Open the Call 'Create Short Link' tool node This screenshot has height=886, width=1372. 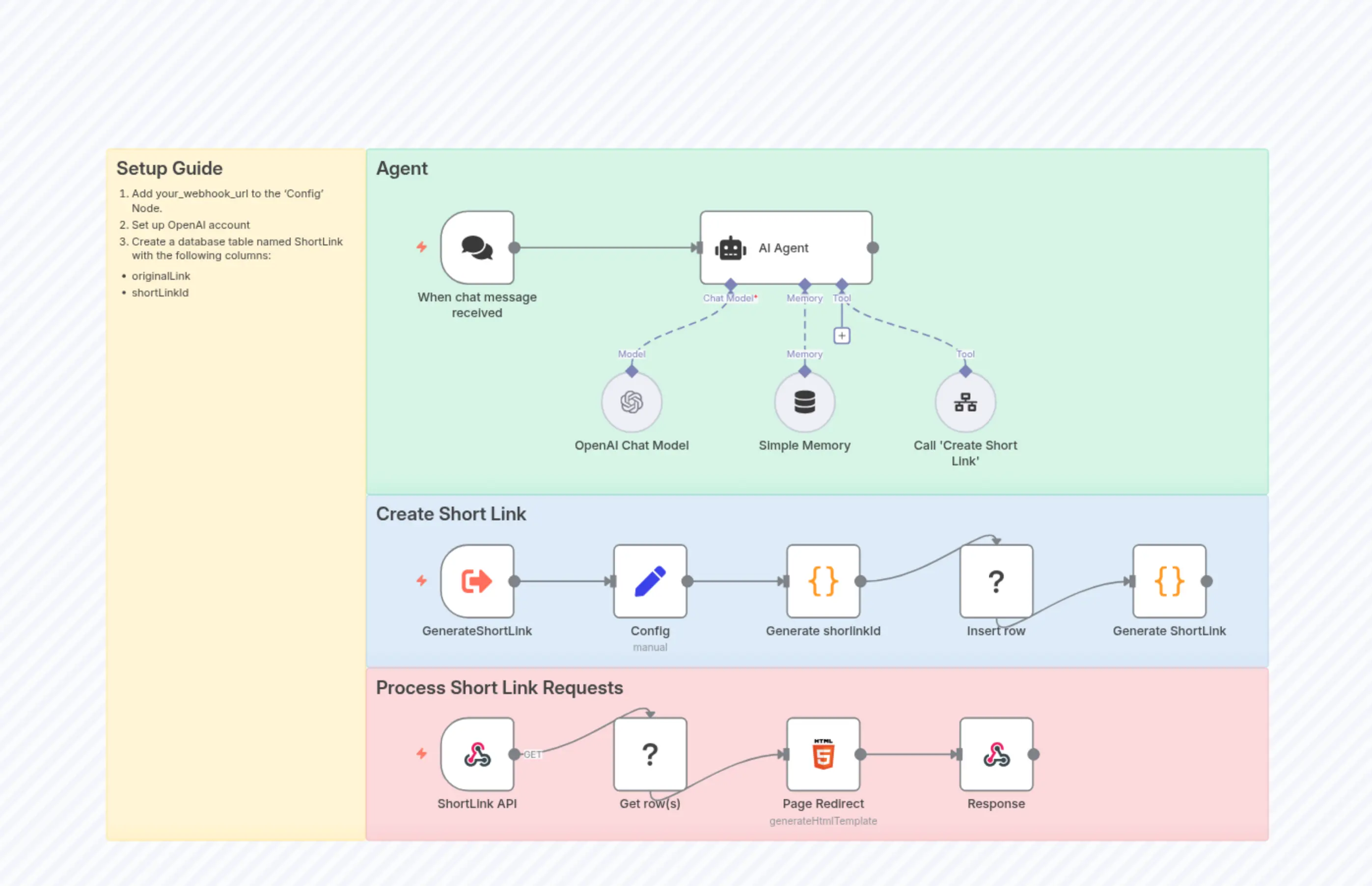[964, 402]
